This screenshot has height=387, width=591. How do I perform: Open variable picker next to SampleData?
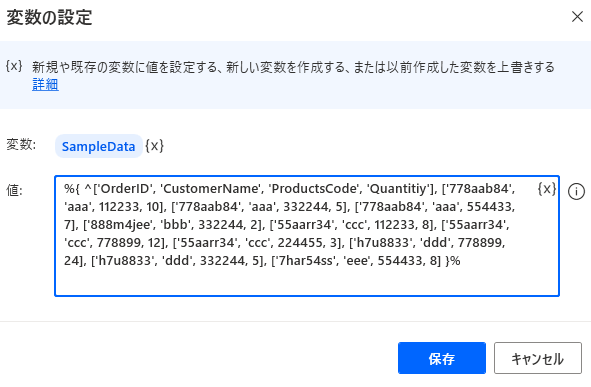click(x=155, y=145)
